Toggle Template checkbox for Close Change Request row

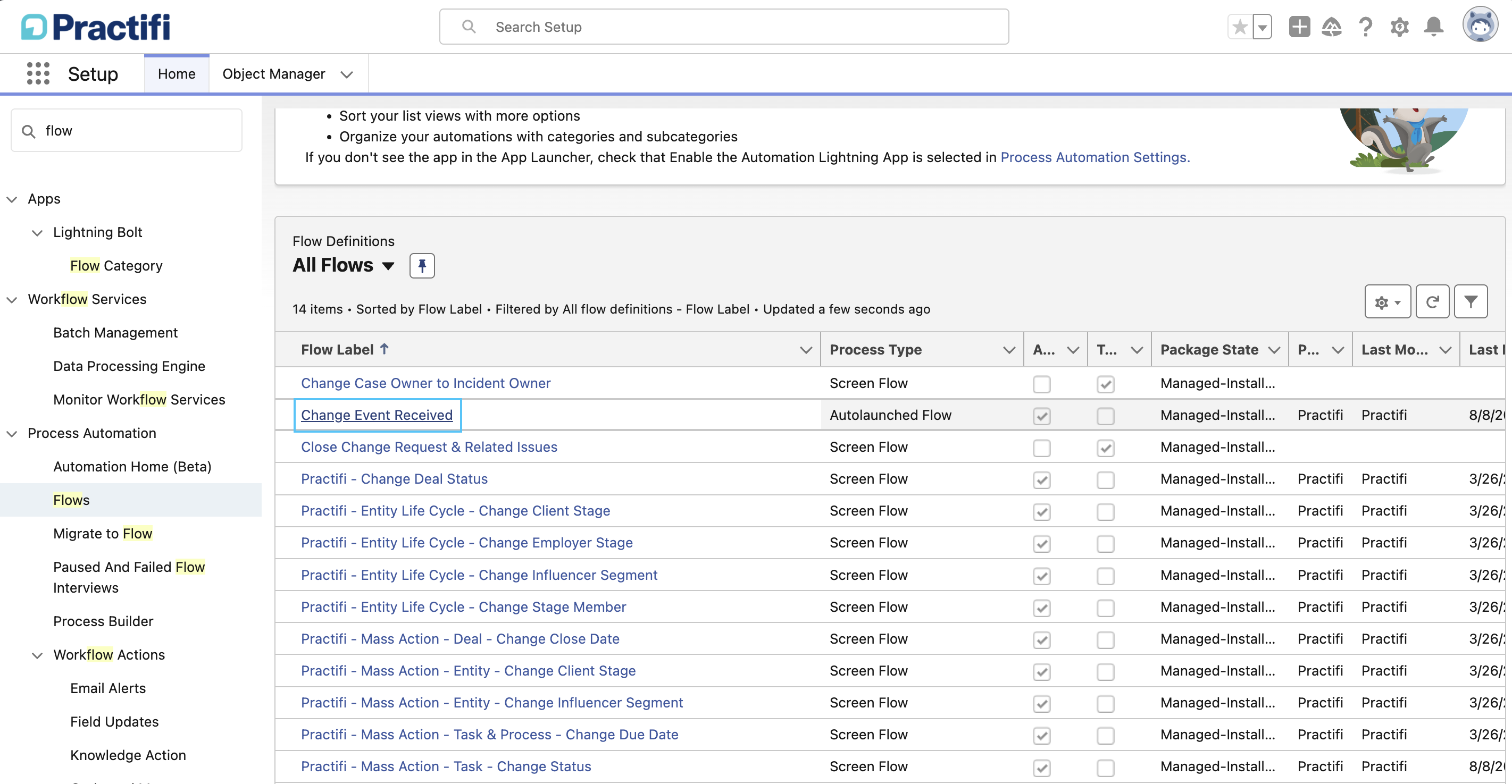point(1106,448)
